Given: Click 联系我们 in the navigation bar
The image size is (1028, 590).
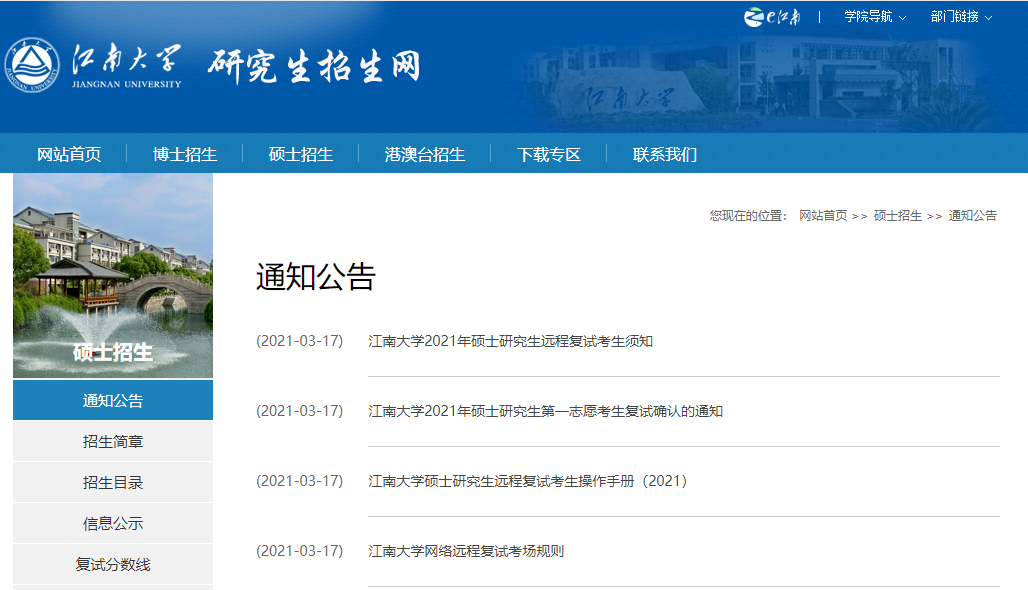Looking at the screenshot, I should click(x=665, y=154).
